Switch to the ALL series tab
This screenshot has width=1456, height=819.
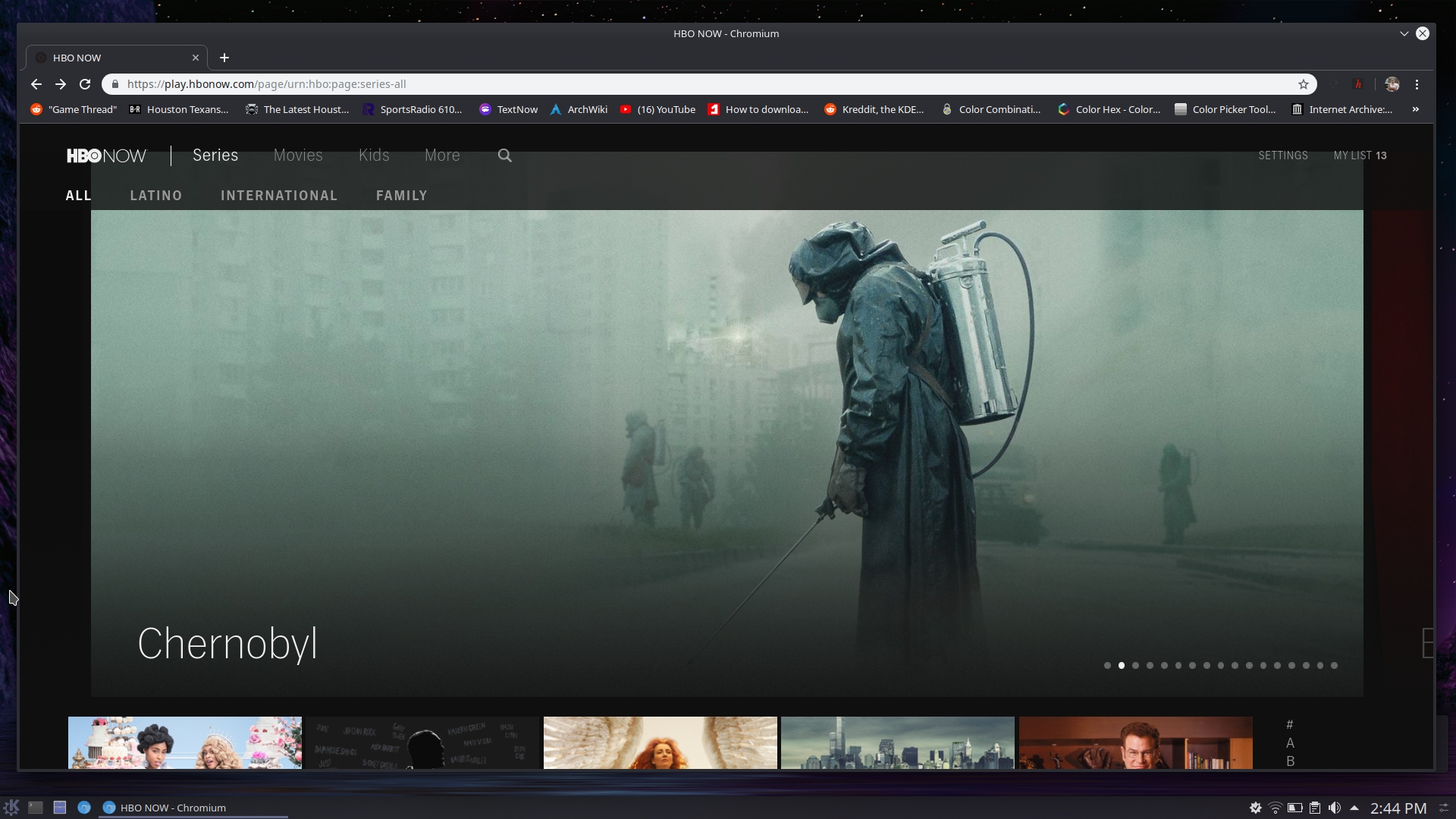[78, 196]
